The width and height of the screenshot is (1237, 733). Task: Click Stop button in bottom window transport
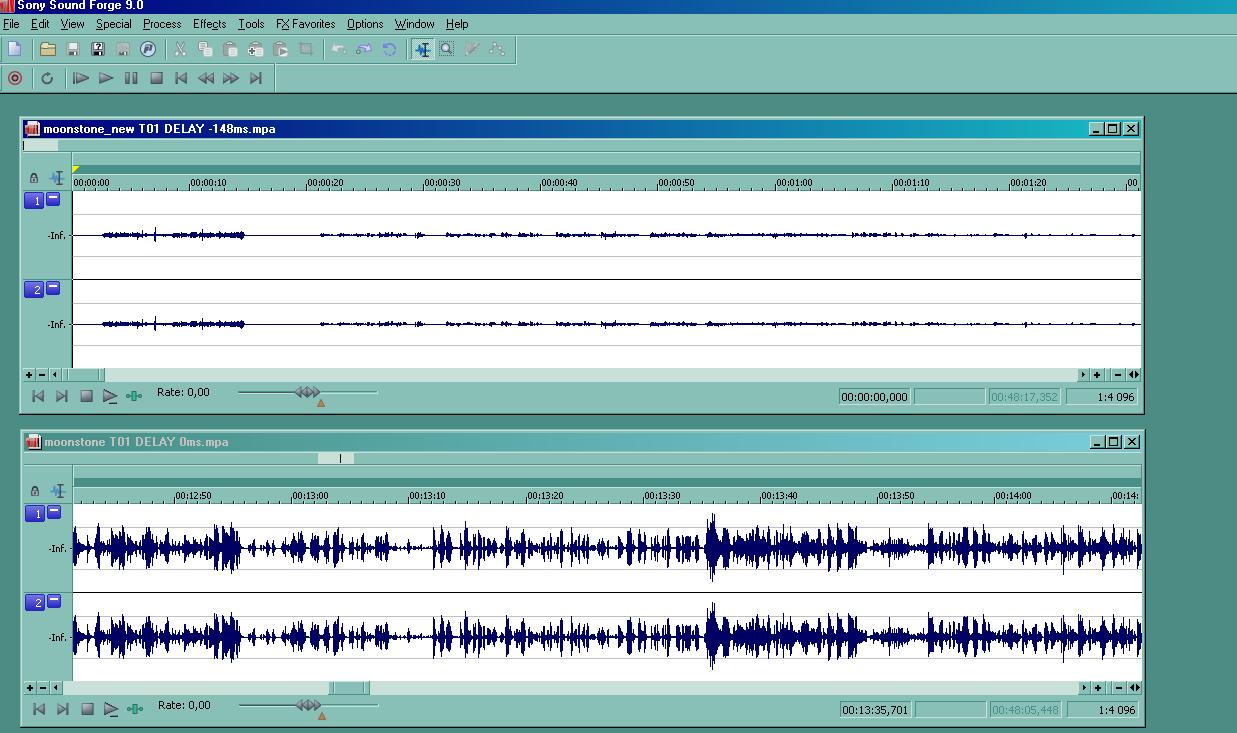[x=87, y=709]
